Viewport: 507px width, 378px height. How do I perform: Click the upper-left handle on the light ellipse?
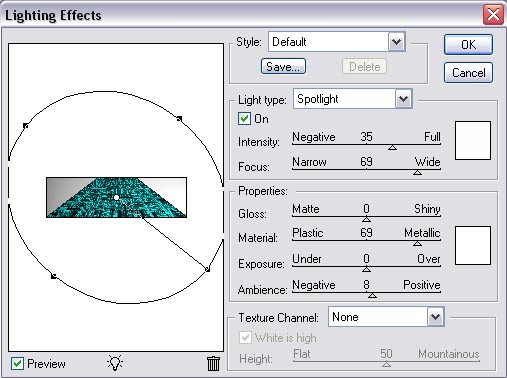tap(26, 126)
